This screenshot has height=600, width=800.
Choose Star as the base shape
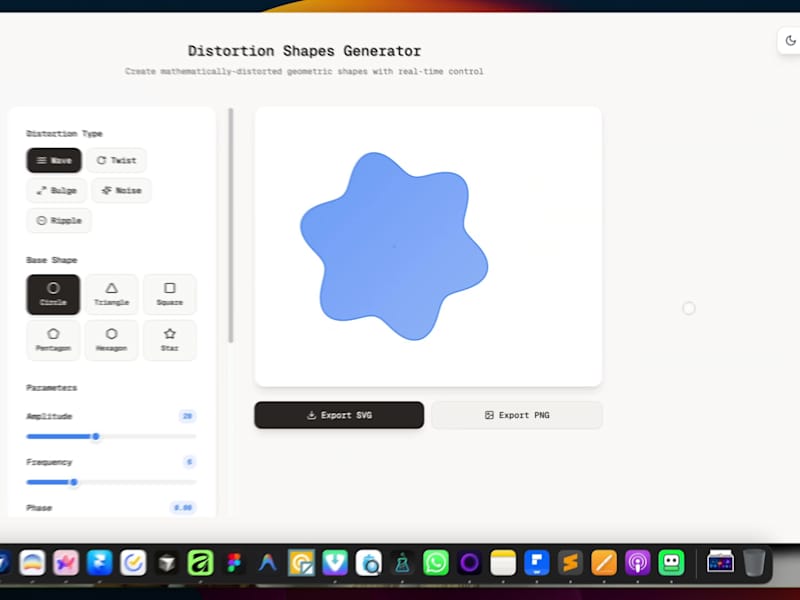click(169, 340)
